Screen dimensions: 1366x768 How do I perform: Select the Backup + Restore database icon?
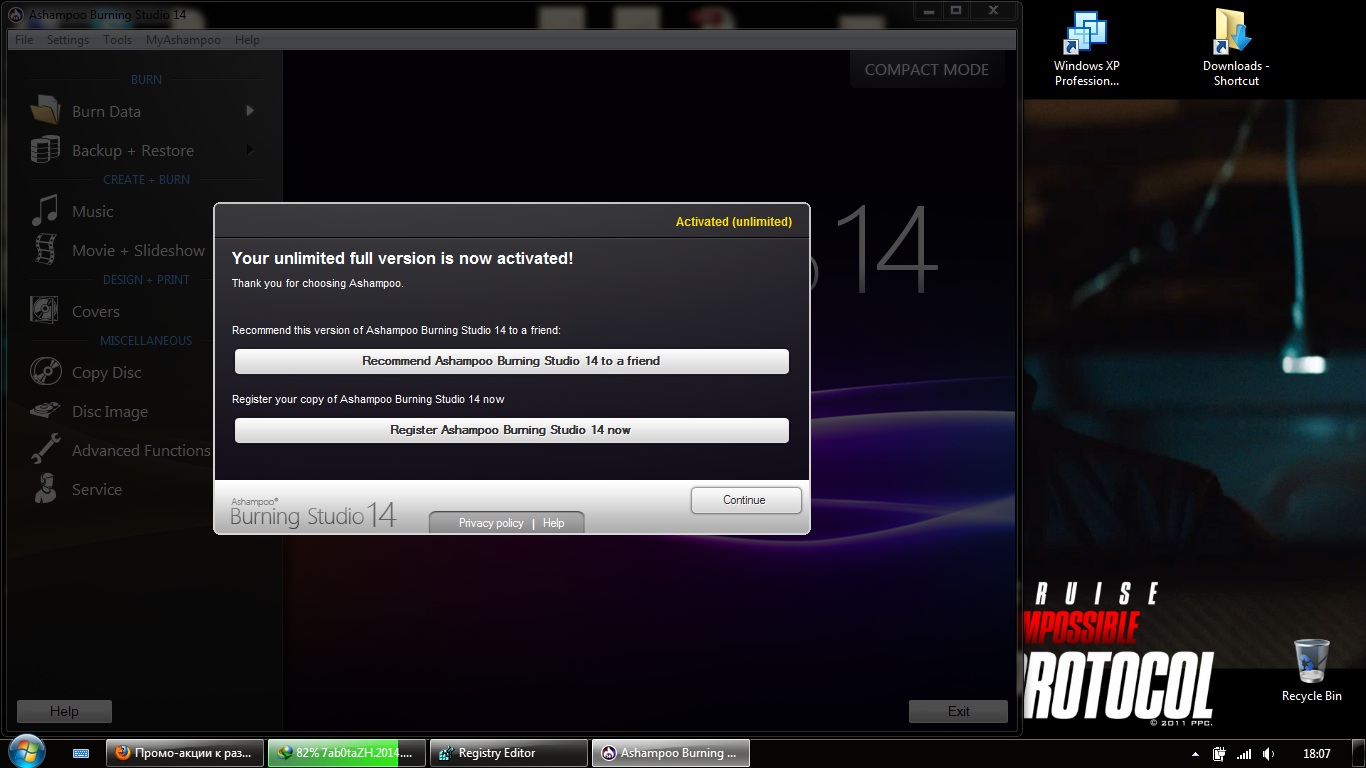(x=45, y=150)
